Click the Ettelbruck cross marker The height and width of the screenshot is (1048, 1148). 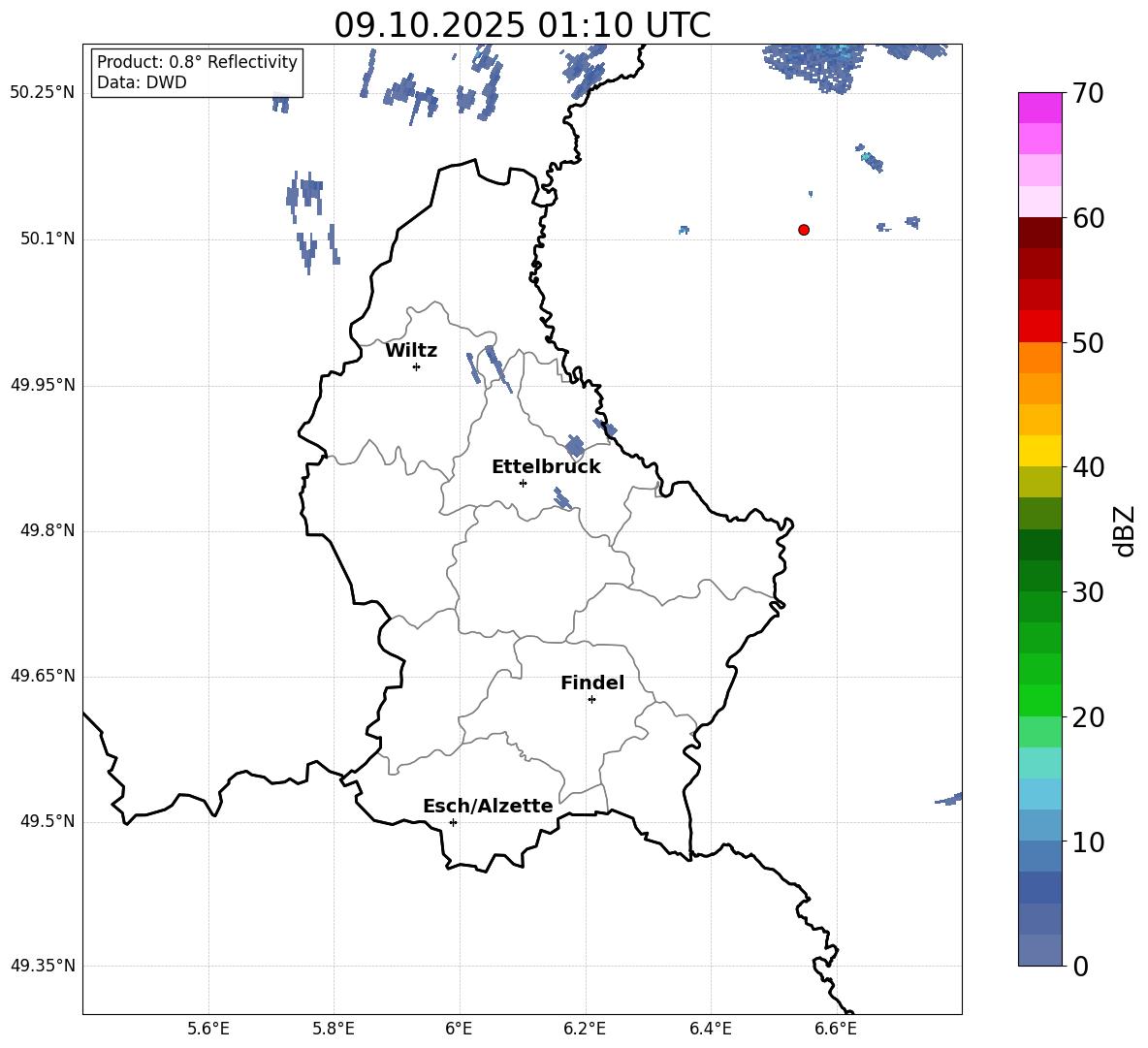click(x=523, y=483)
